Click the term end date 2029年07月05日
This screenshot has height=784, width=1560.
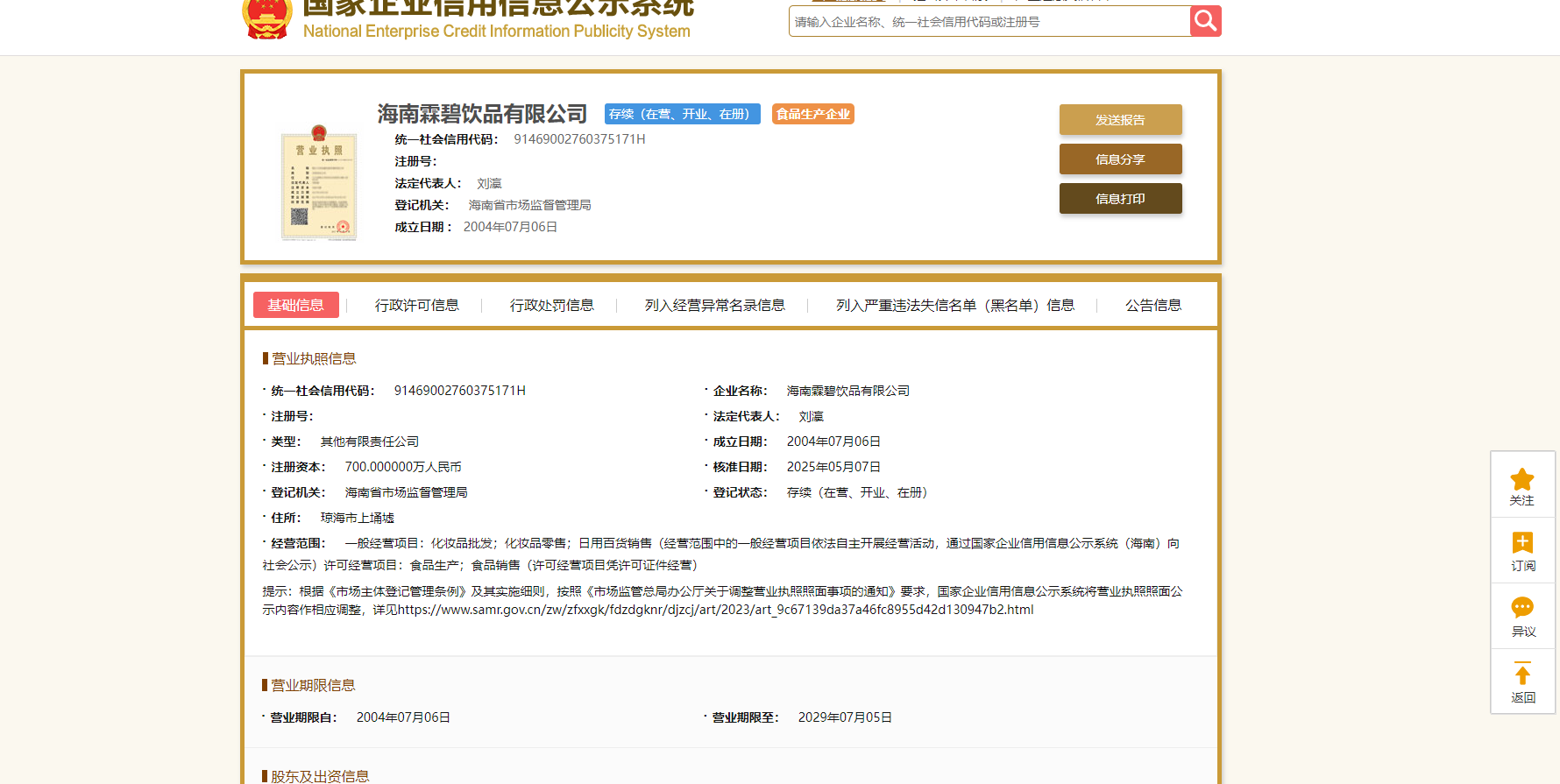click(845, 717)
